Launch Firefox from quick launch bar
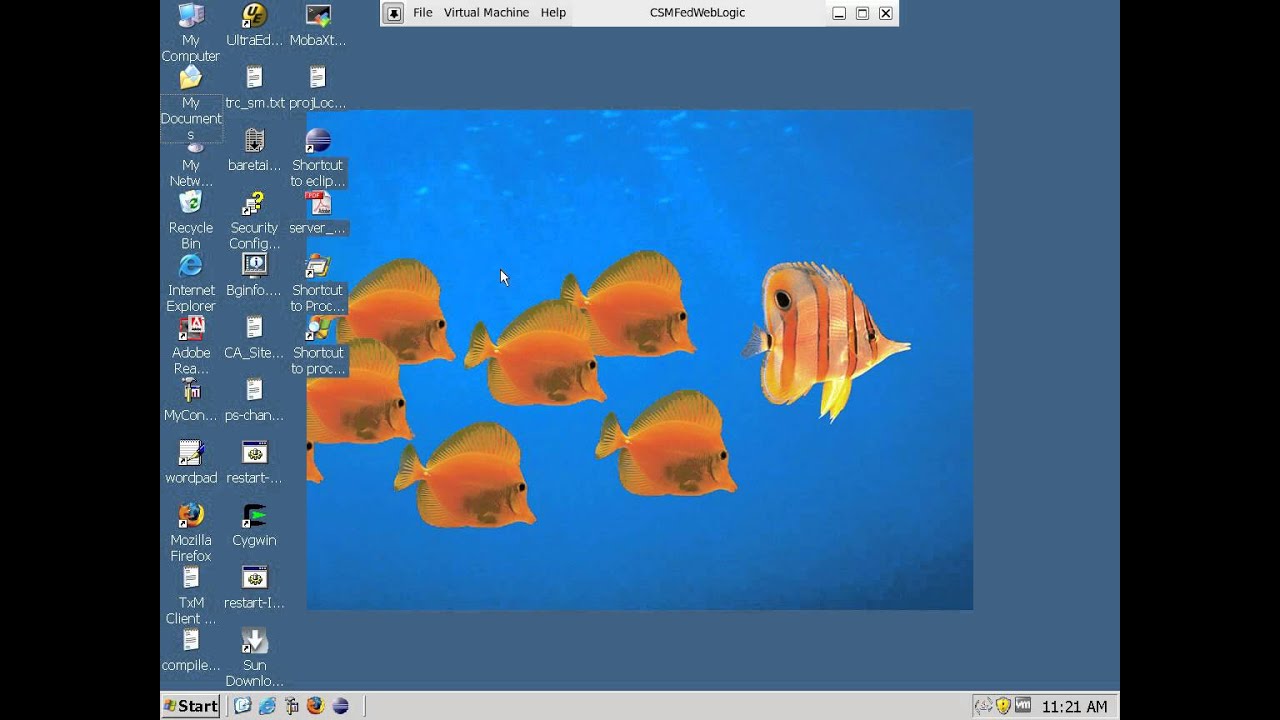 tap(316, 706)
